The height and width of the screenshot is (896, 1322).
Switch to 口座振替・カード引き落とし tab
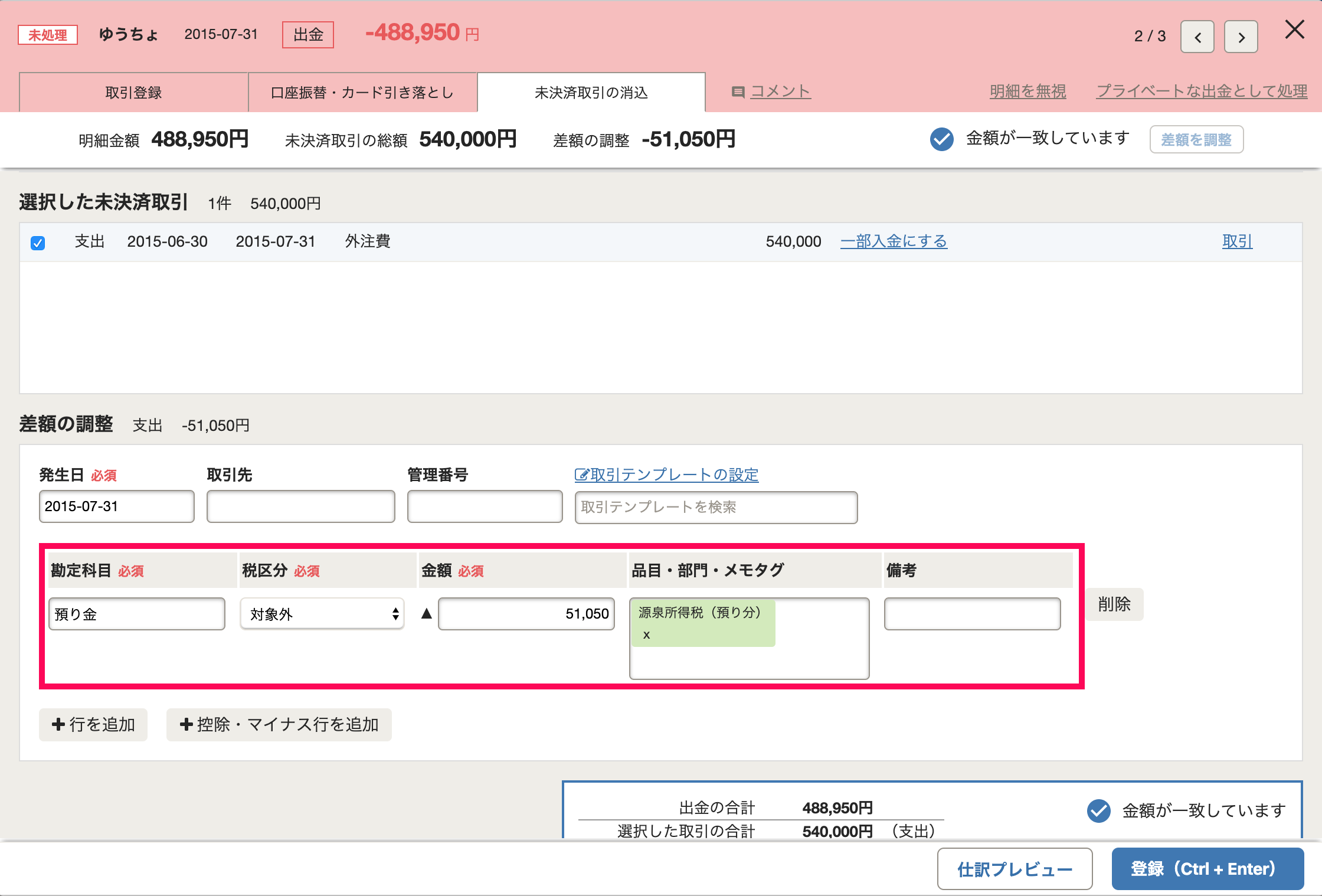coord(362,93)
